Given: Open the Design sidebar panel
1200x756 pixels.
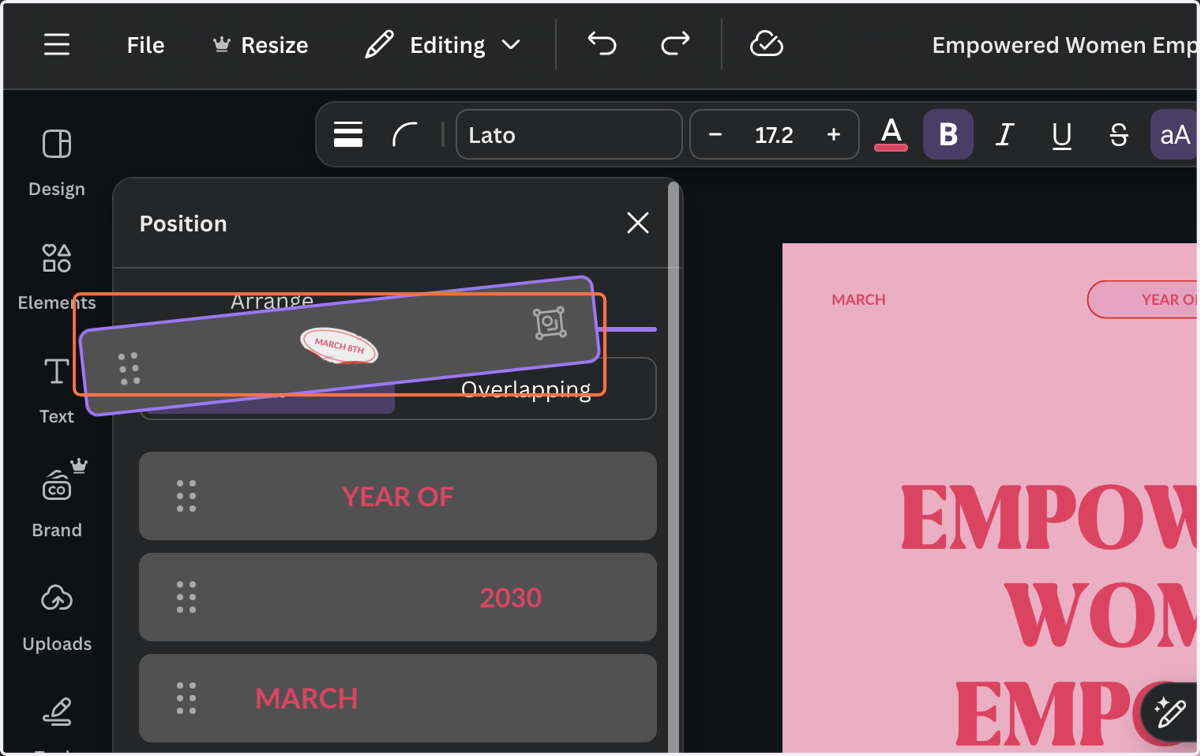Looking at the screenshot, I should click(57, 162).
